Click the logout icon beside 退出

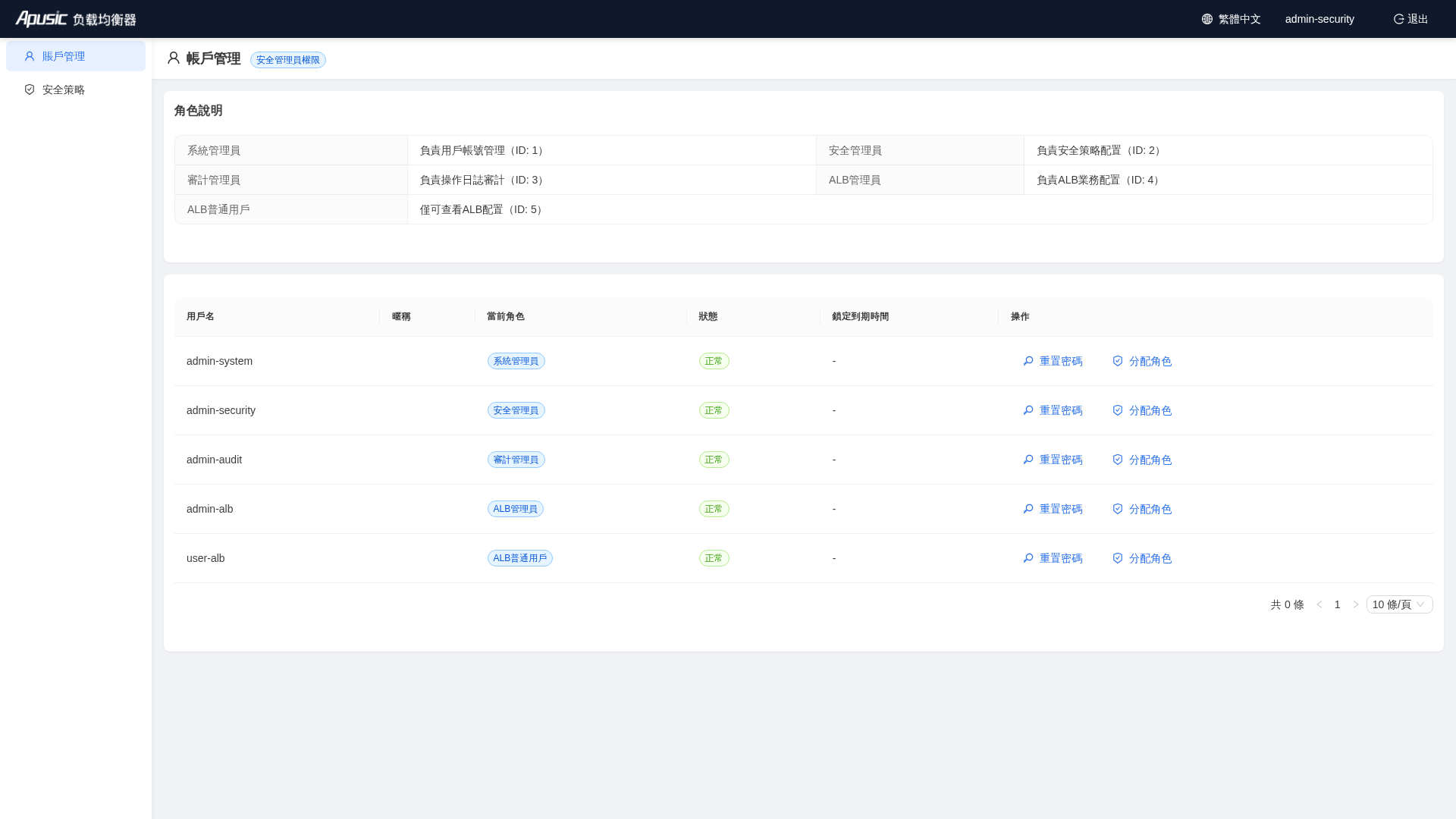pyautogui.click(x=1398, y=19)
